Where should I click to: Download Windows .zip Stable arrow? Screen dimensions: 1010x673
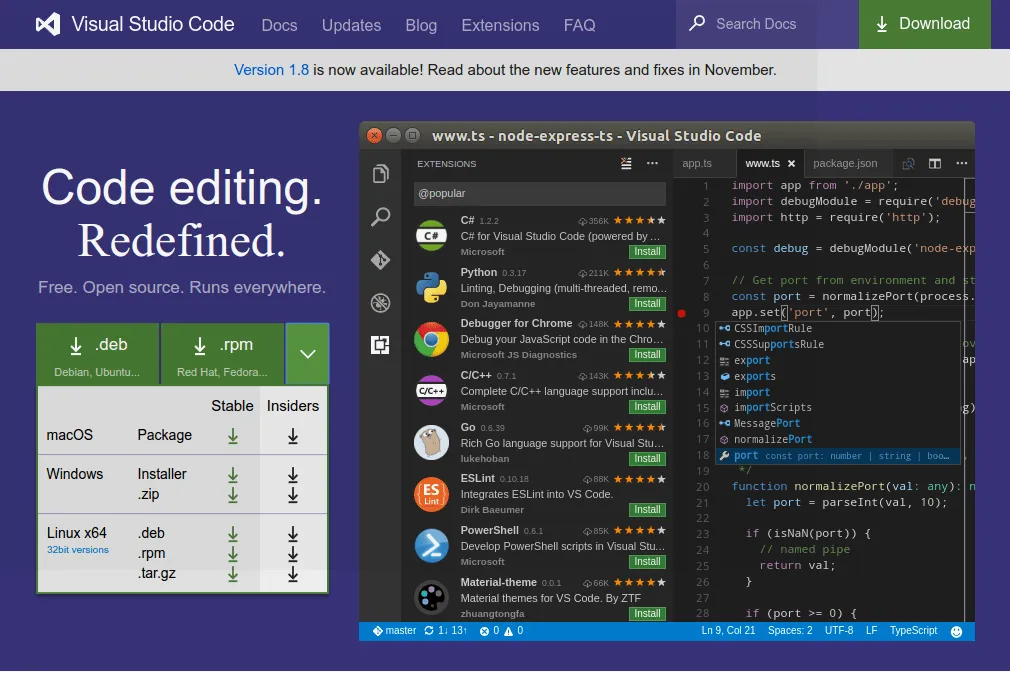pyautogui.click(x=233, y=495)
